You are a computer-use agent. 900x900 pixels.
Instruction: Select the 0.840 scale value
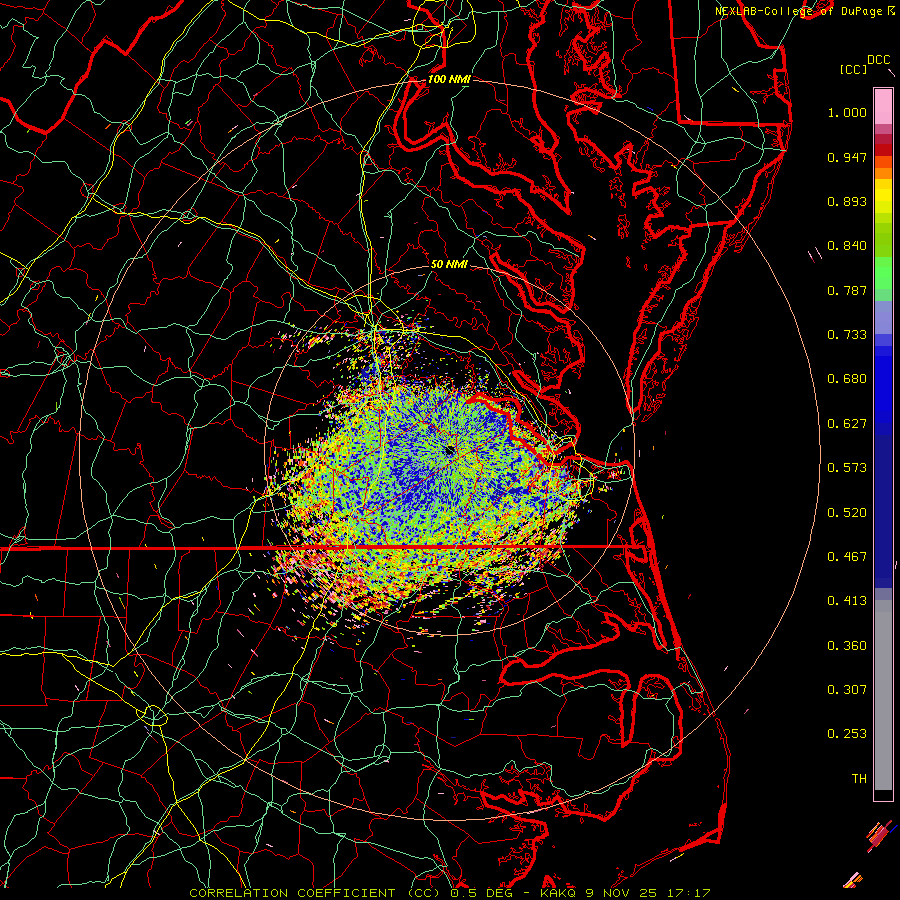coord(847,246)
